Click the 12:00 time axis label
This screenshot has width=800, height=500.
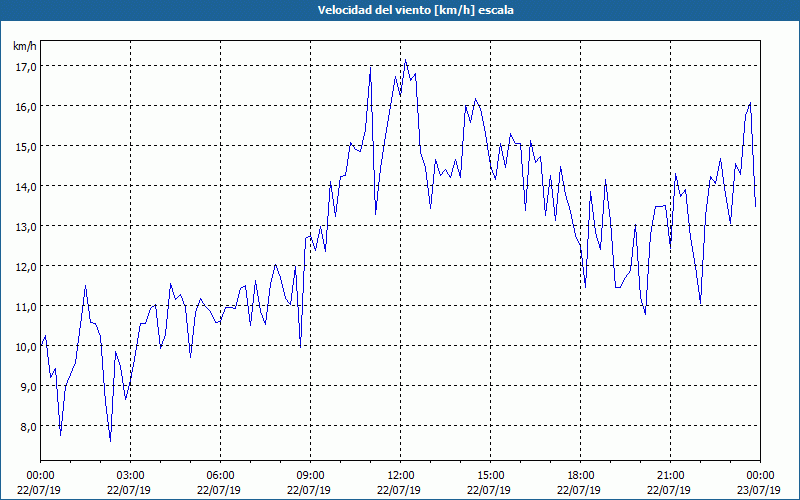tap(401, 476)
